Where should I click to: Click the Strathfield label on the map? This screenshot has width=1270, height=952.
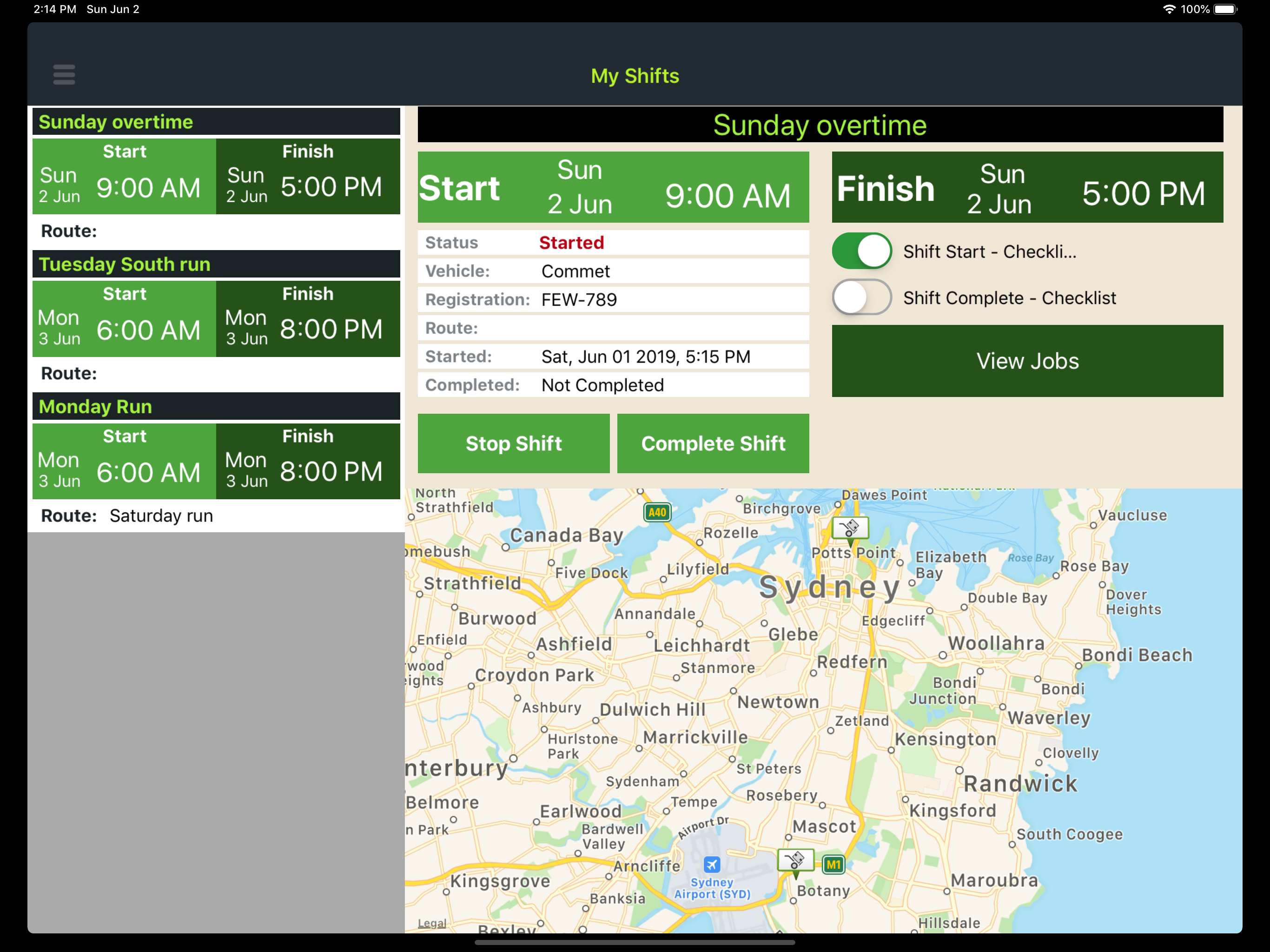point(472,583)
